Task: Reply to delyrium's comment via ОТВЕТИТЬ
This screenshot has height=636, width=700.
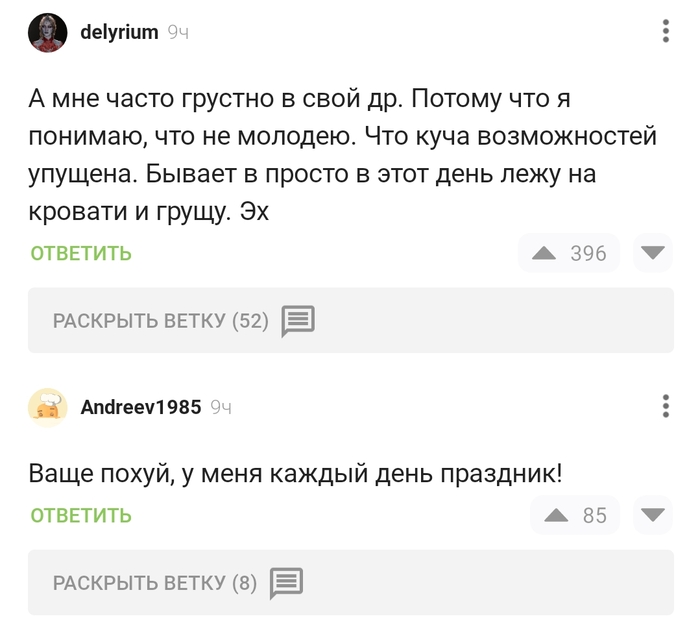Action: coord(81,254)
